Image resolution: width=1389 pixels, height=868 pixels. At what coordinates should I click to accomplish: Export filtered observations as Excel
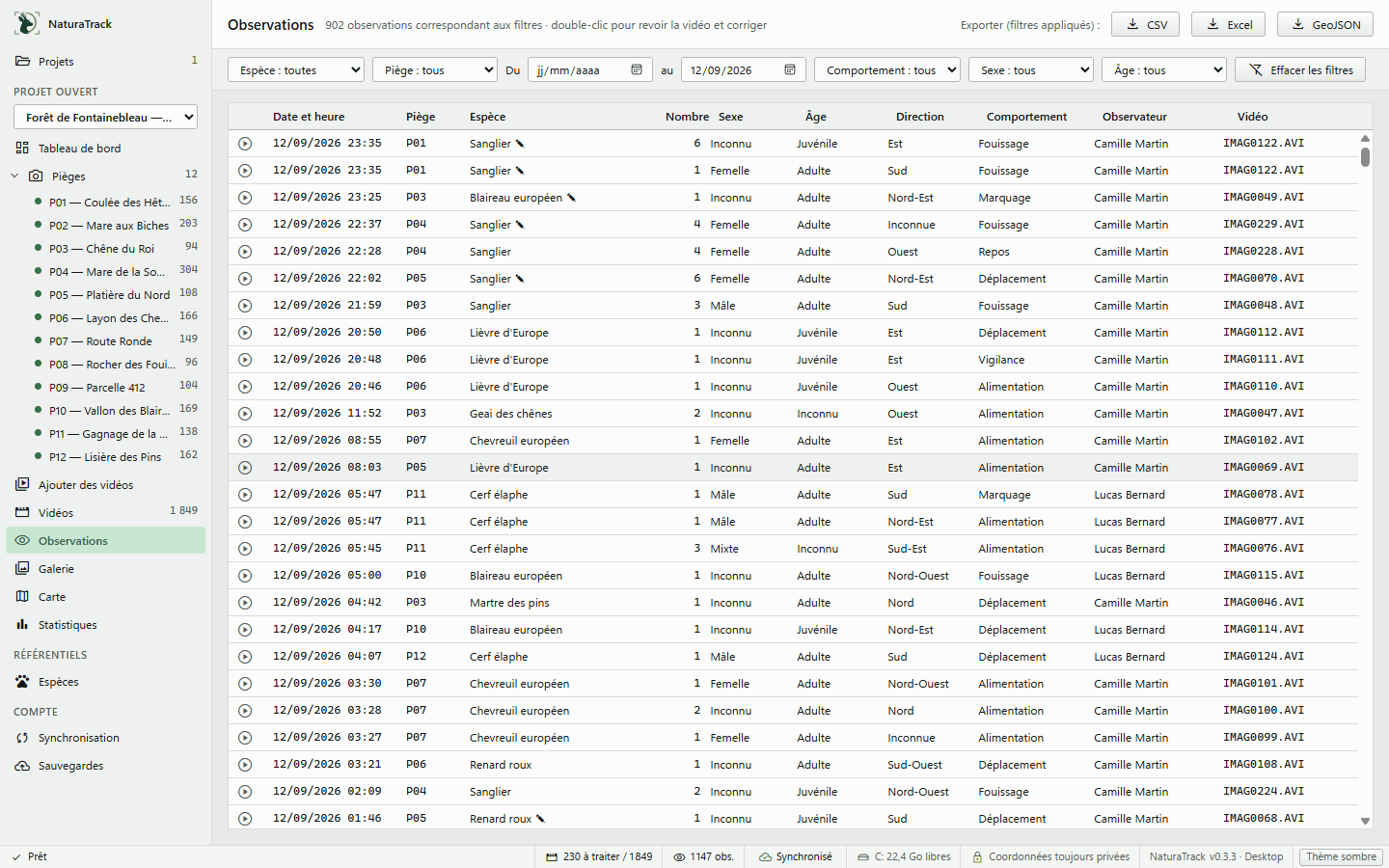[1229, 24]
